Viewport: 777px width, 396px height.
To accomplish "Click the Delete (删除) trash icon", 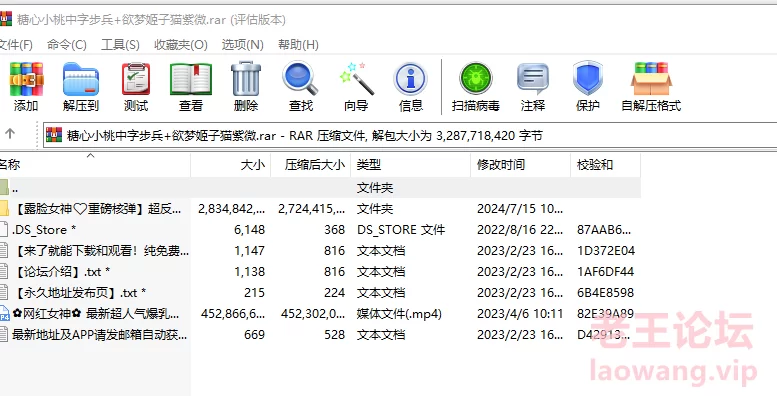I will pyautogui.click(x=246, y=78).
